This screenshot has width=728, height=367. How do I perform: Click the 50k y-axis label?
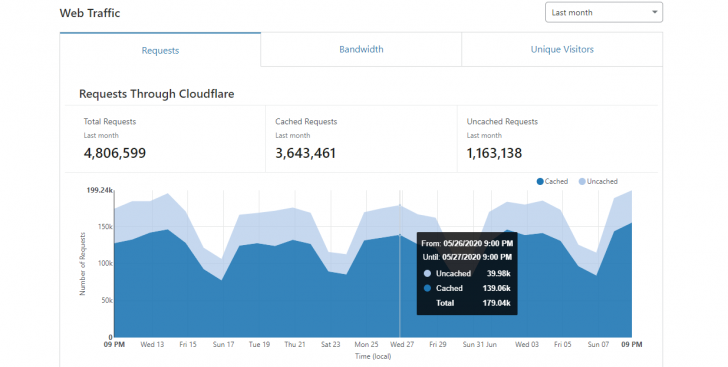tap(107, 300)
